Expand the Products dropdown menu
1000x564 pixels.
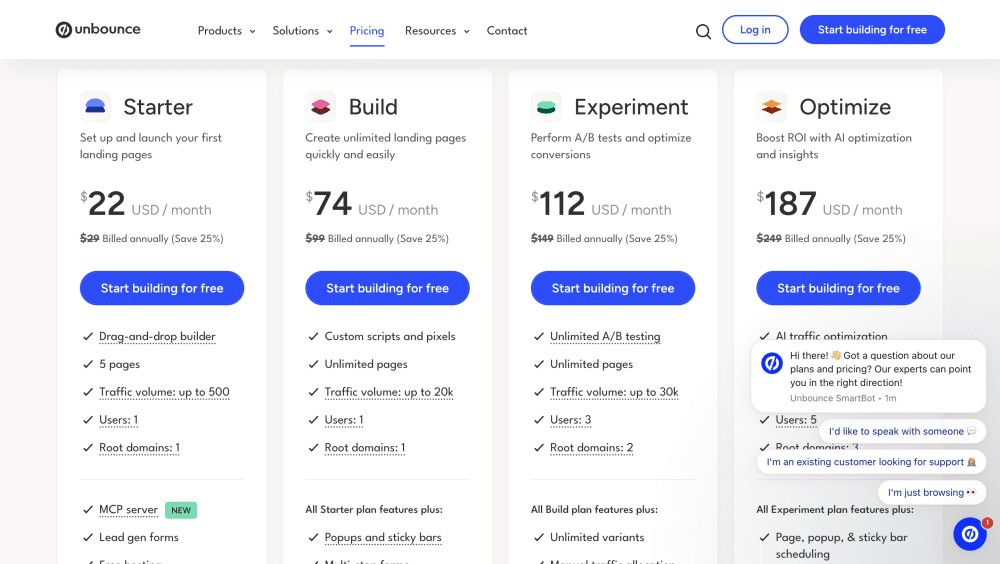226,31
